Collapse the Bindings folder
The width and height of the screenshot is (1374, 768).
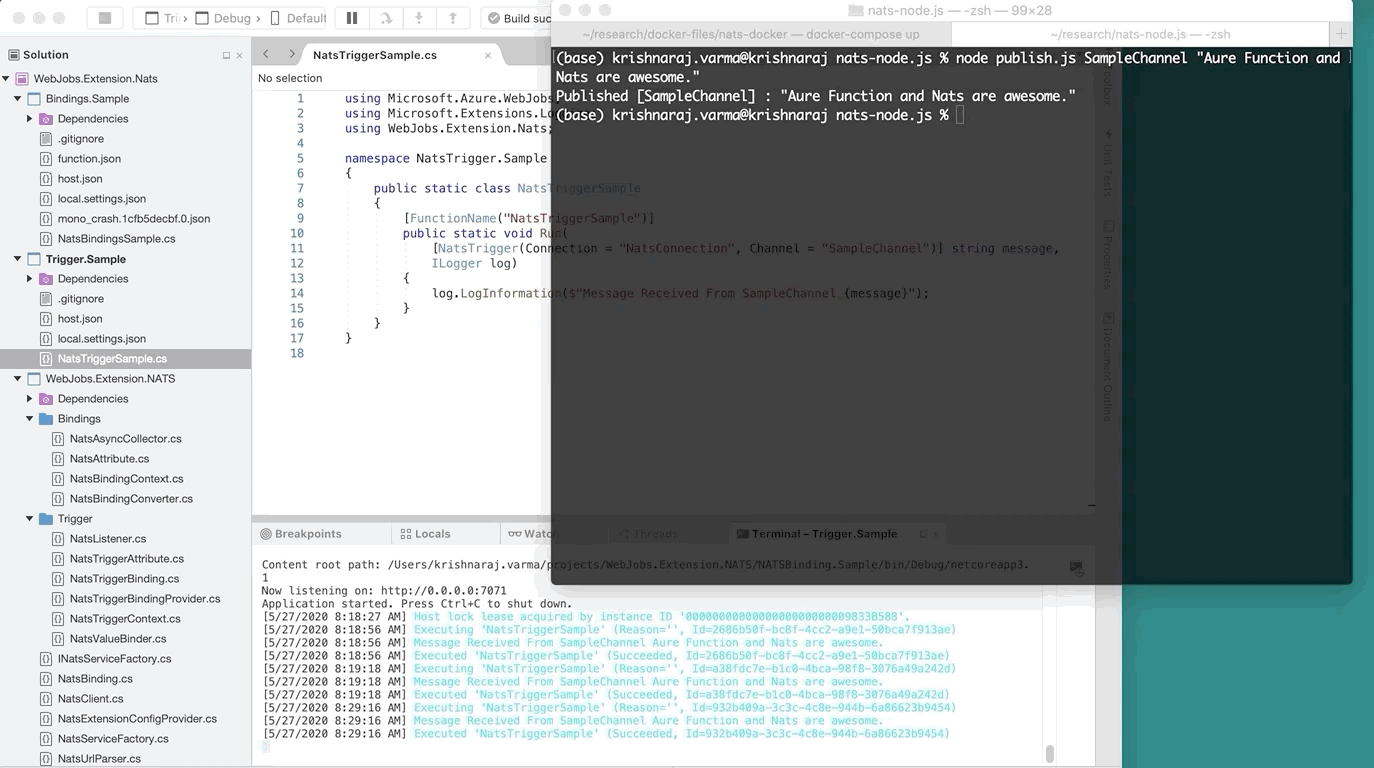coord(30,419)
